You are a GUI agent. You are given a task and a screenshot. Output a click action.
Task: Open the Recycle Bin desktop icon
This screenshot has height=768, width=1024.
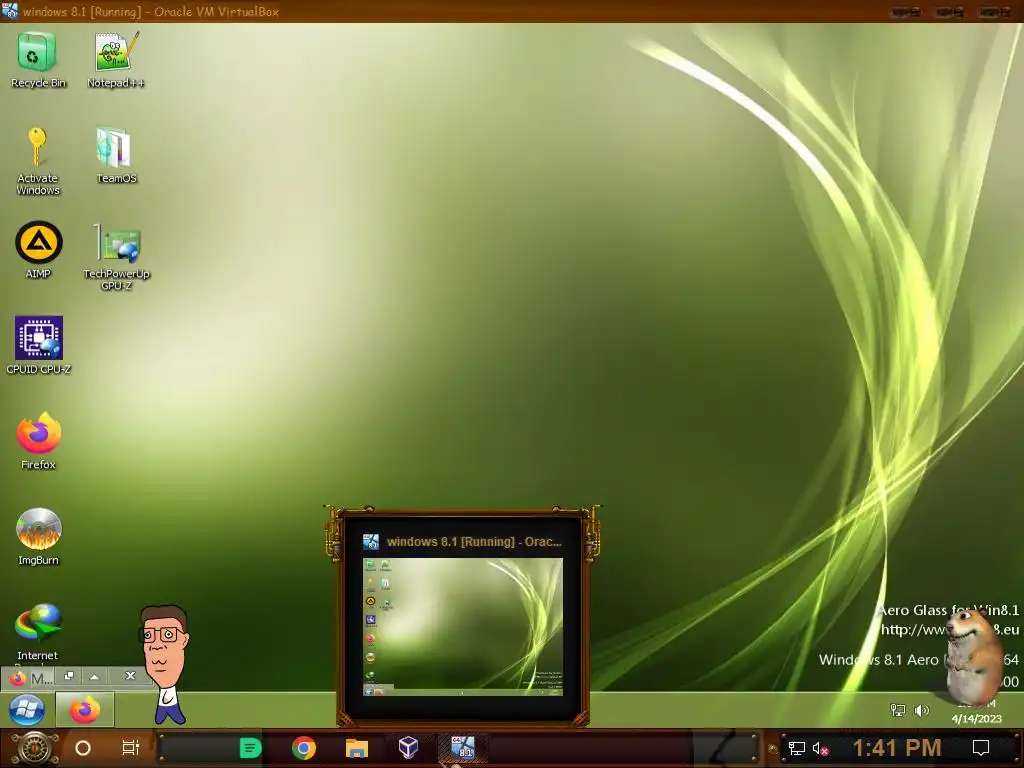point(38,59)
